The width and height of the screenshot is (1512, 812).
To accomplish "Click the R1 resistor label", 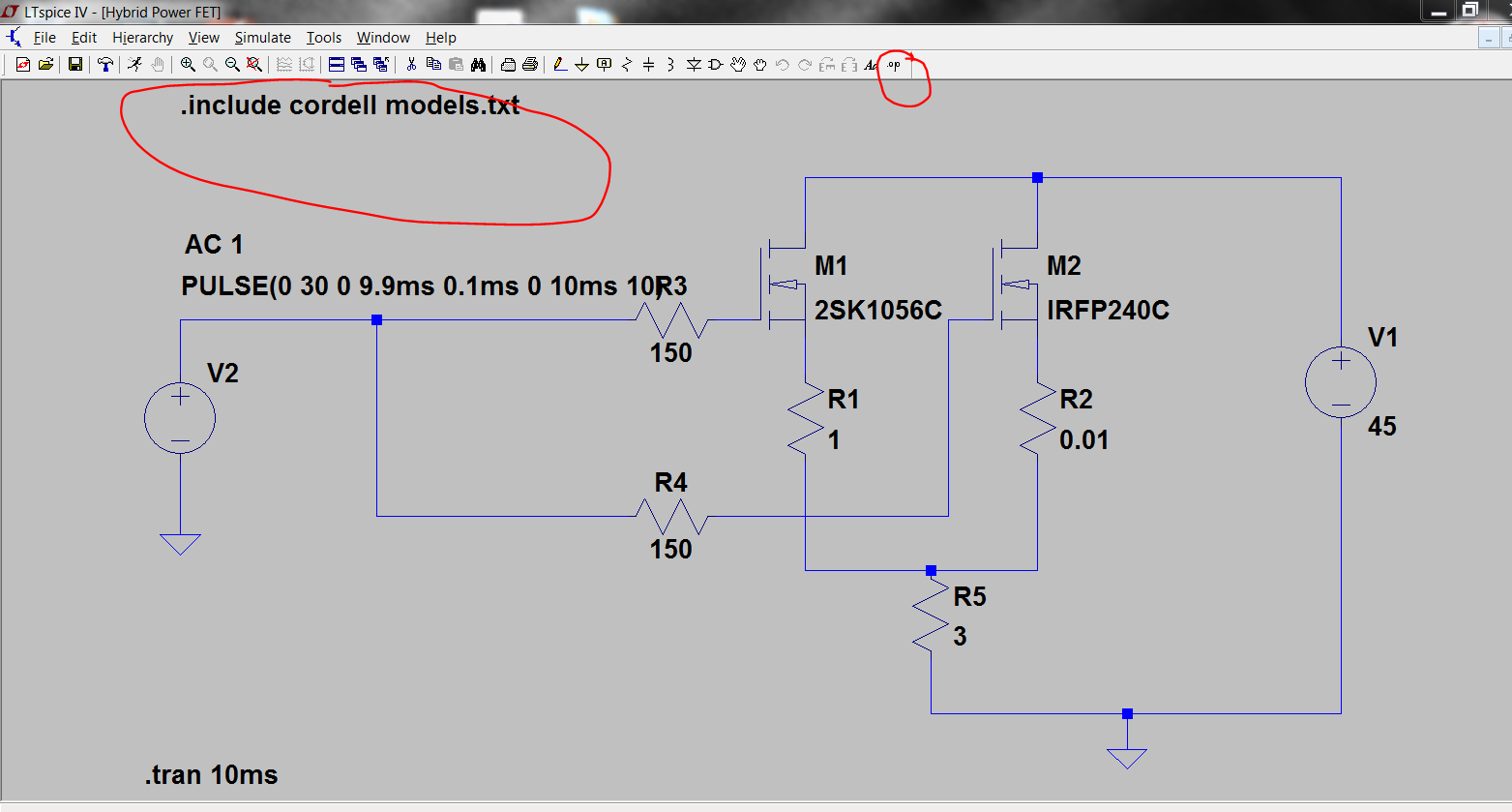I will [844, 399].
